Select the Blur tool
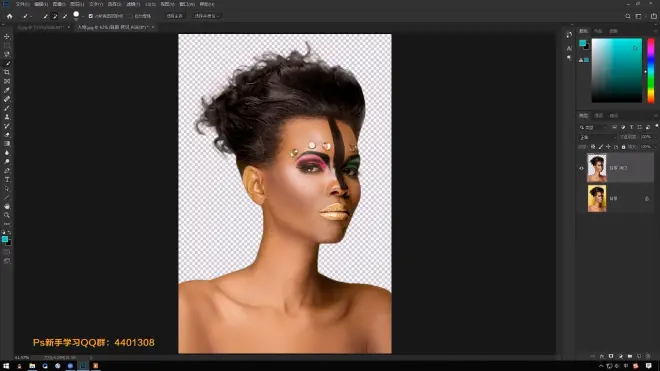 (7, 153)
